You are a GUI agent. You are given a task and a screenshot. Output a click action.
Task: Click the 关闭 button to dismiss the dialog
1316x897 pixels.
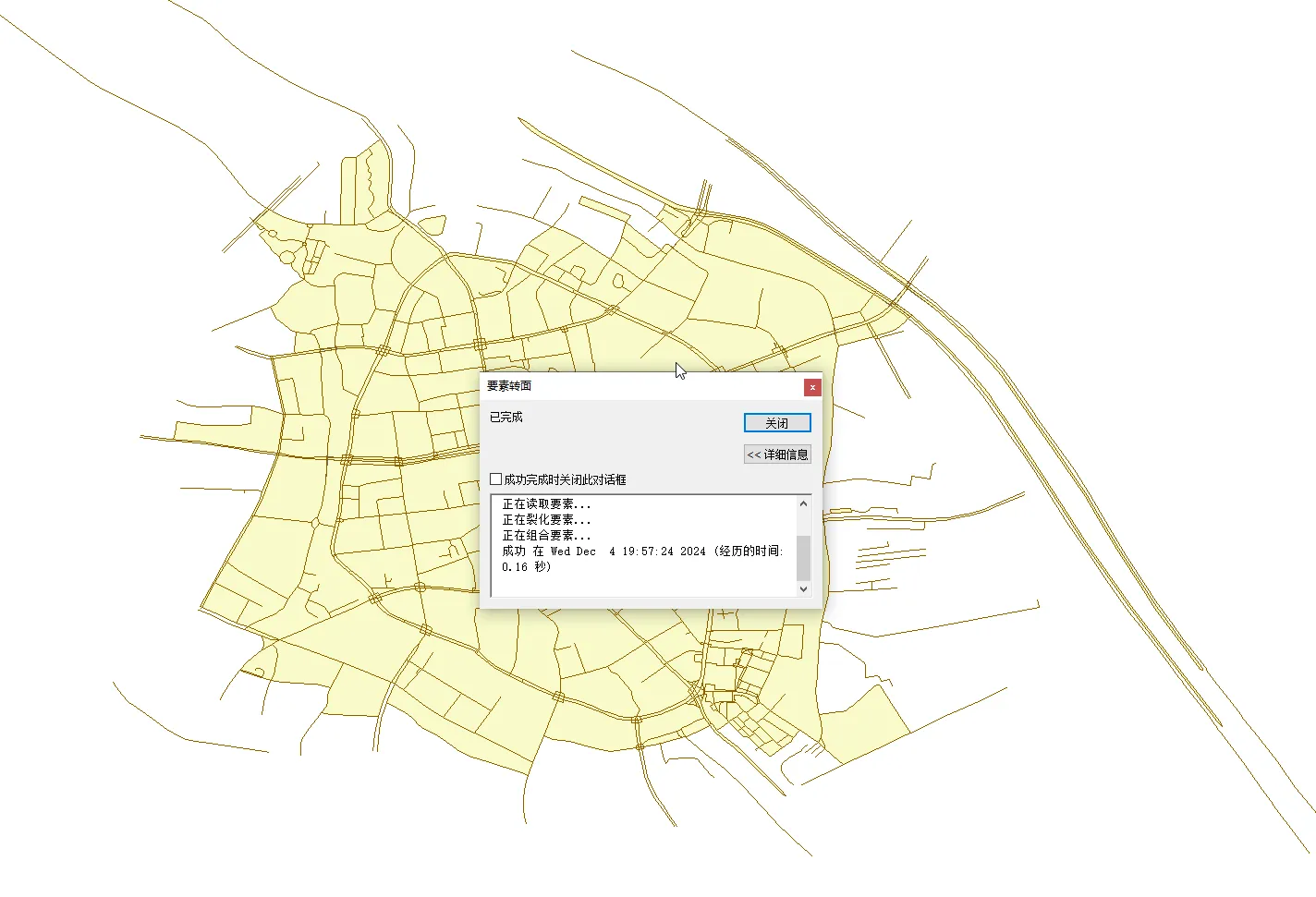pyautogui.click(x=776, y=422)
